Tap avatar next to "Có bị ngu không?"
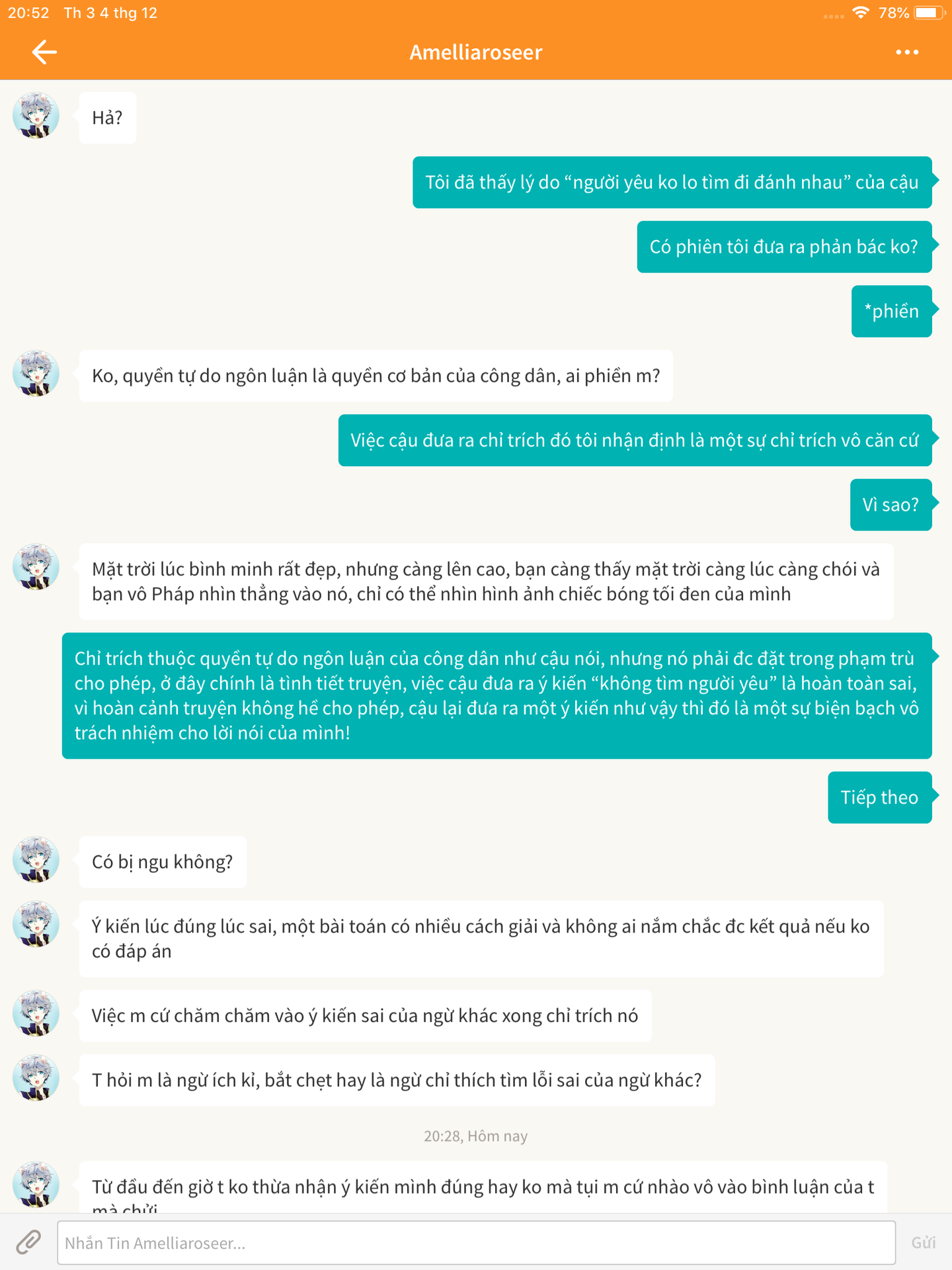This screenshot has height=1270, width=952. (x=36, y=859)
